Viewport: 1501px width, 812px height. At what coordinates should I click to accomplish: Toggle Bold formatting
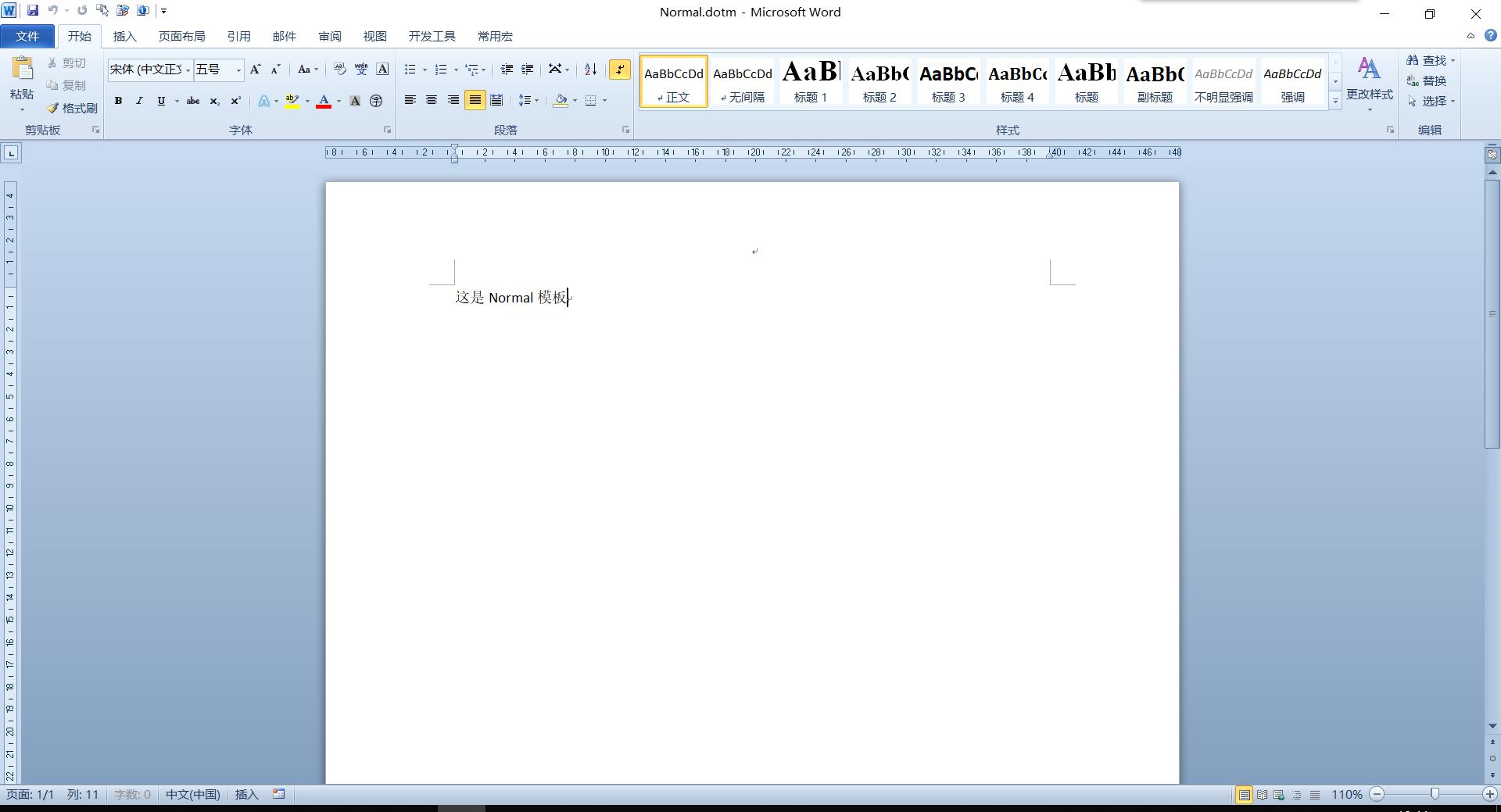(x=118, y=101)
